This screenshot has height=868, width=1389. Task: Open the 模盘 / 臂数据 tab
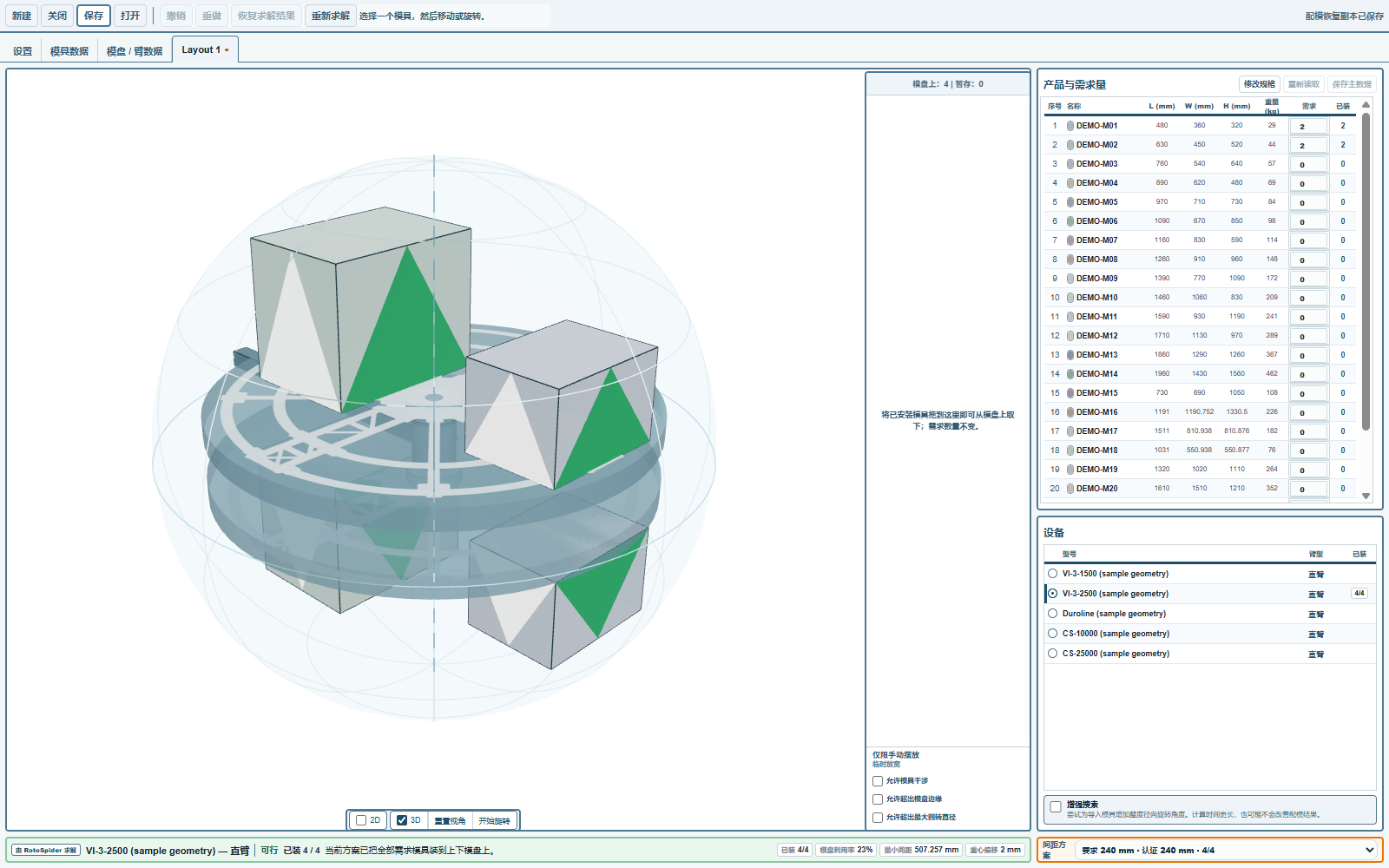click(135, 51)
